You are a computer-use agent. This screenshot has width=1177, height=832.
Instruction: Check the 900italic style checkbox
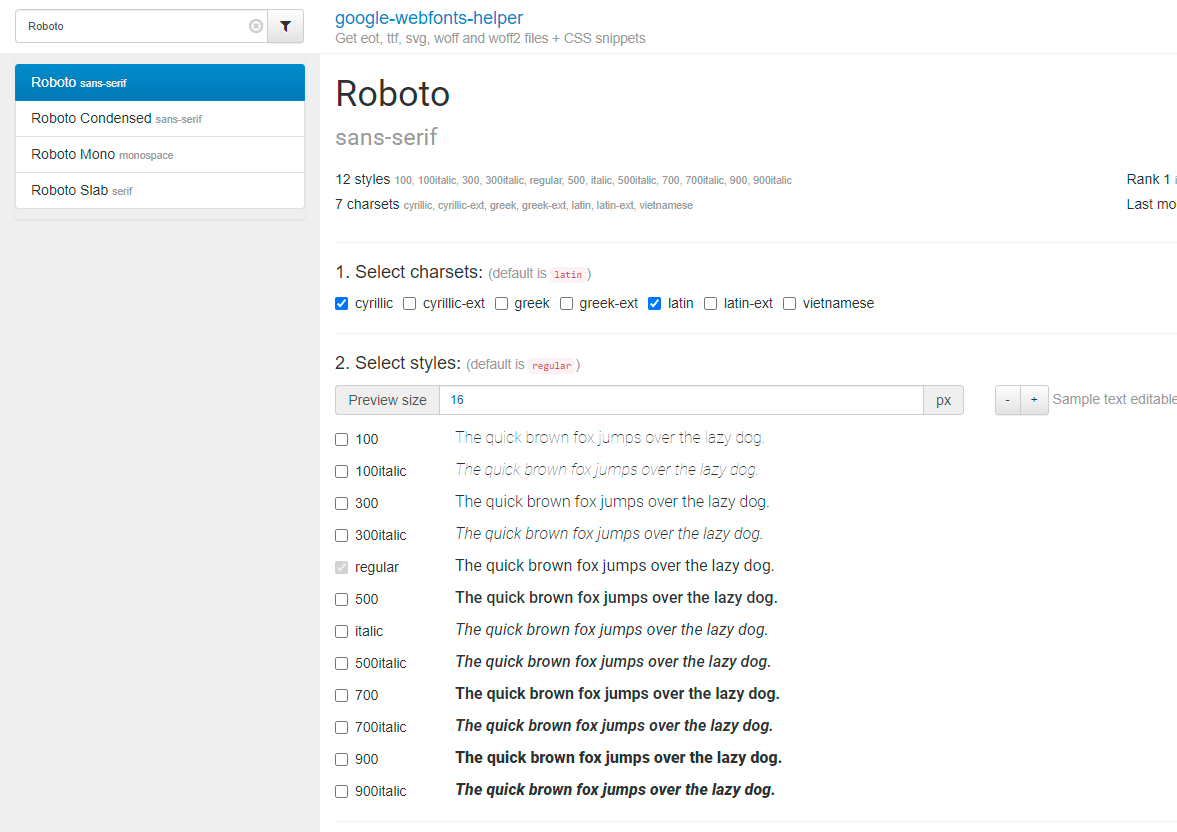pyautogui.click(x=342, y=791)
